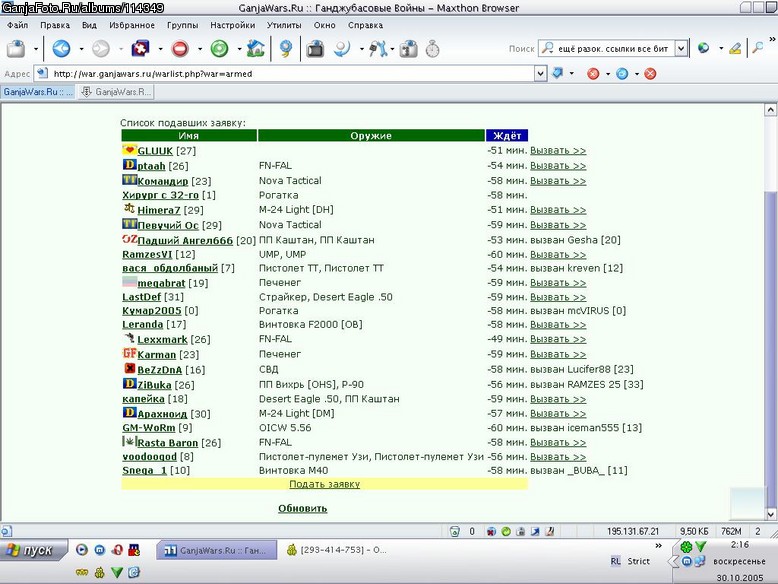Viewport: 778px width, 584px height.
Task: Click the page scrollbar up arrow
Action: pyautogui.click(x=771, y=110)
